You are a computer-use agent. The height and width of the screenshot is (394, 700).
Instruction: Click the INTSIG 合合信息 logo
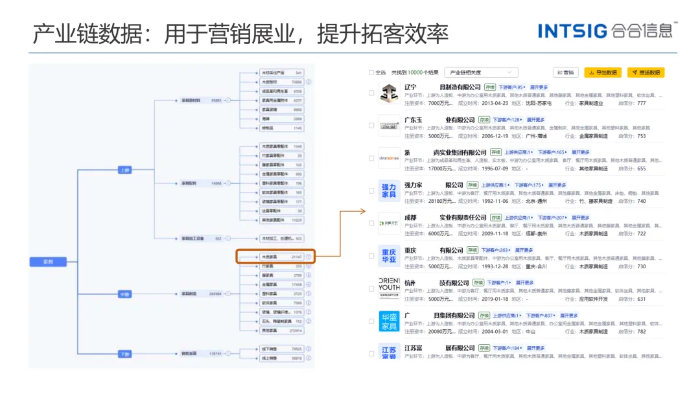click(x=607, y=30)
